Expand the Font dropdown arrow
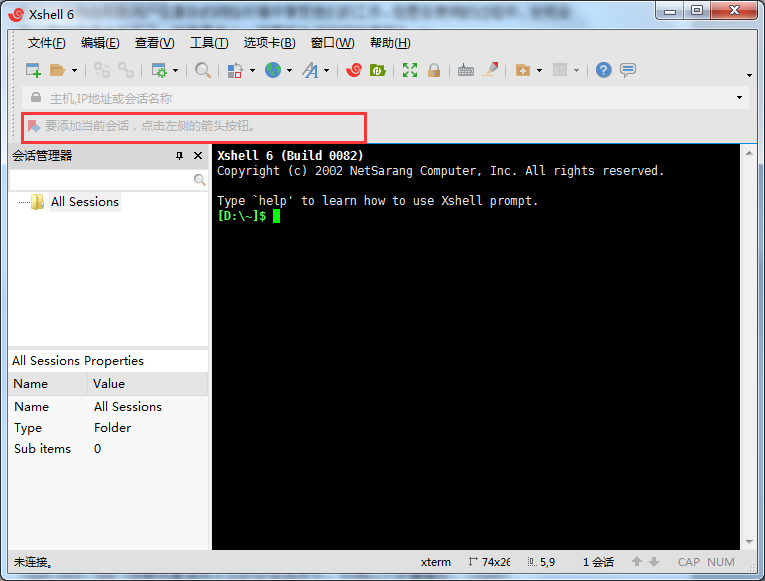This screenshot has width=765, height=581. pyautogui.click(x=326, y=71)
